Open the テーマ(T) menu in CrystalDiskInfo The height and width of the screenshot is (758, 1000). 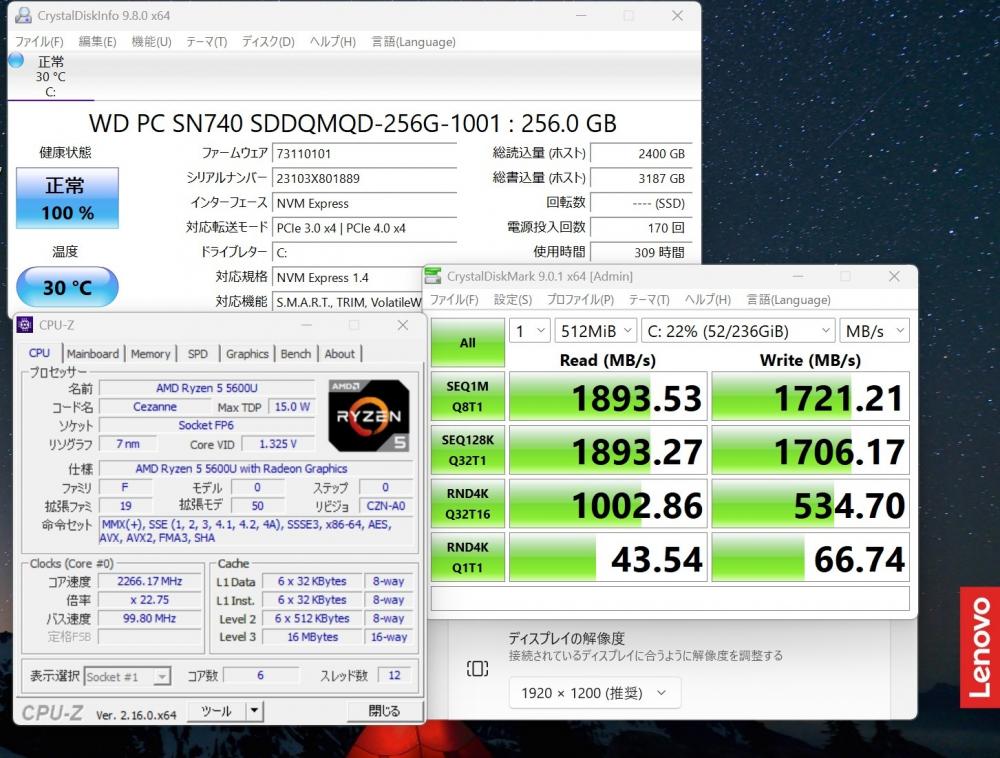[x=206, y=41]
